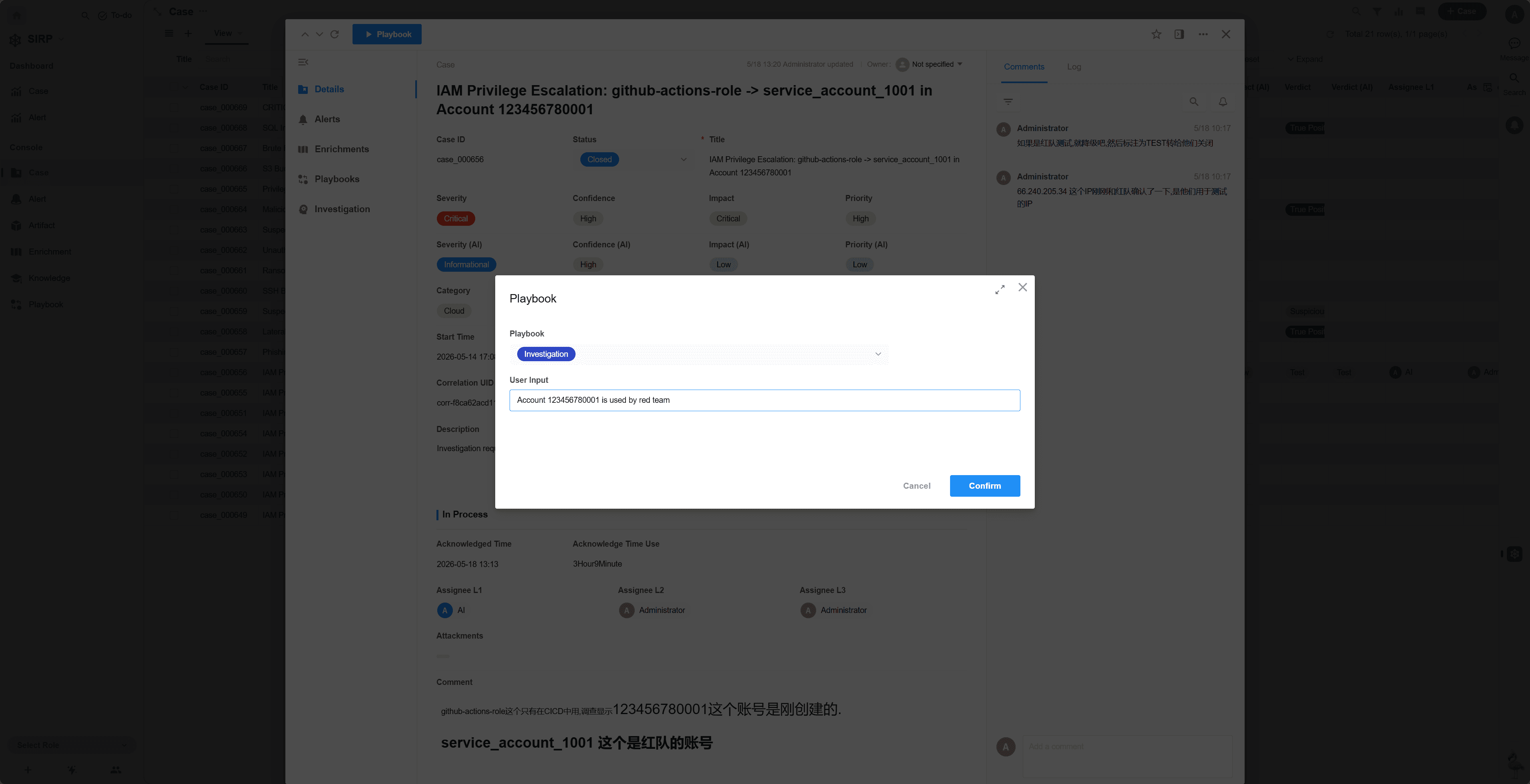Click the users icon at bottom left

tap(116, 770)
